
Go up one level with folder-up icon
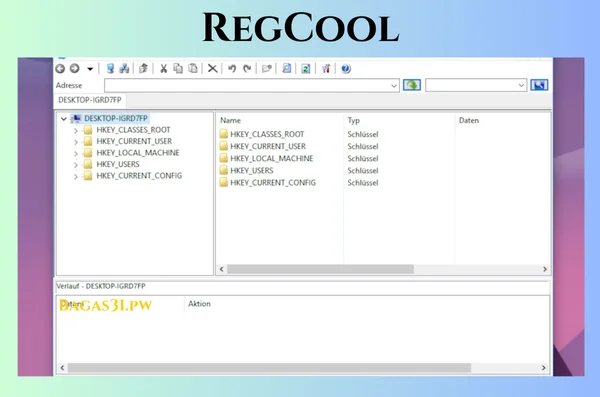143,69
